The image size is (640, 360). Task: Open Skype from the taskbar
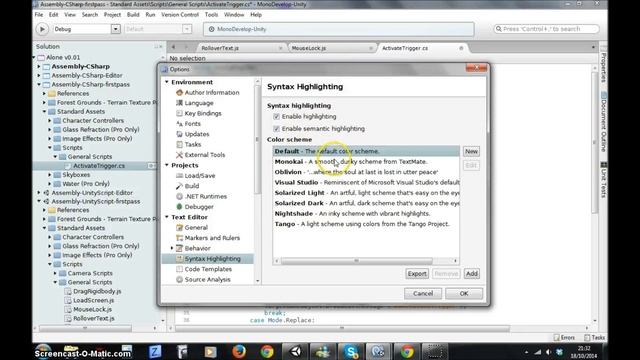[x=351, y=351]
